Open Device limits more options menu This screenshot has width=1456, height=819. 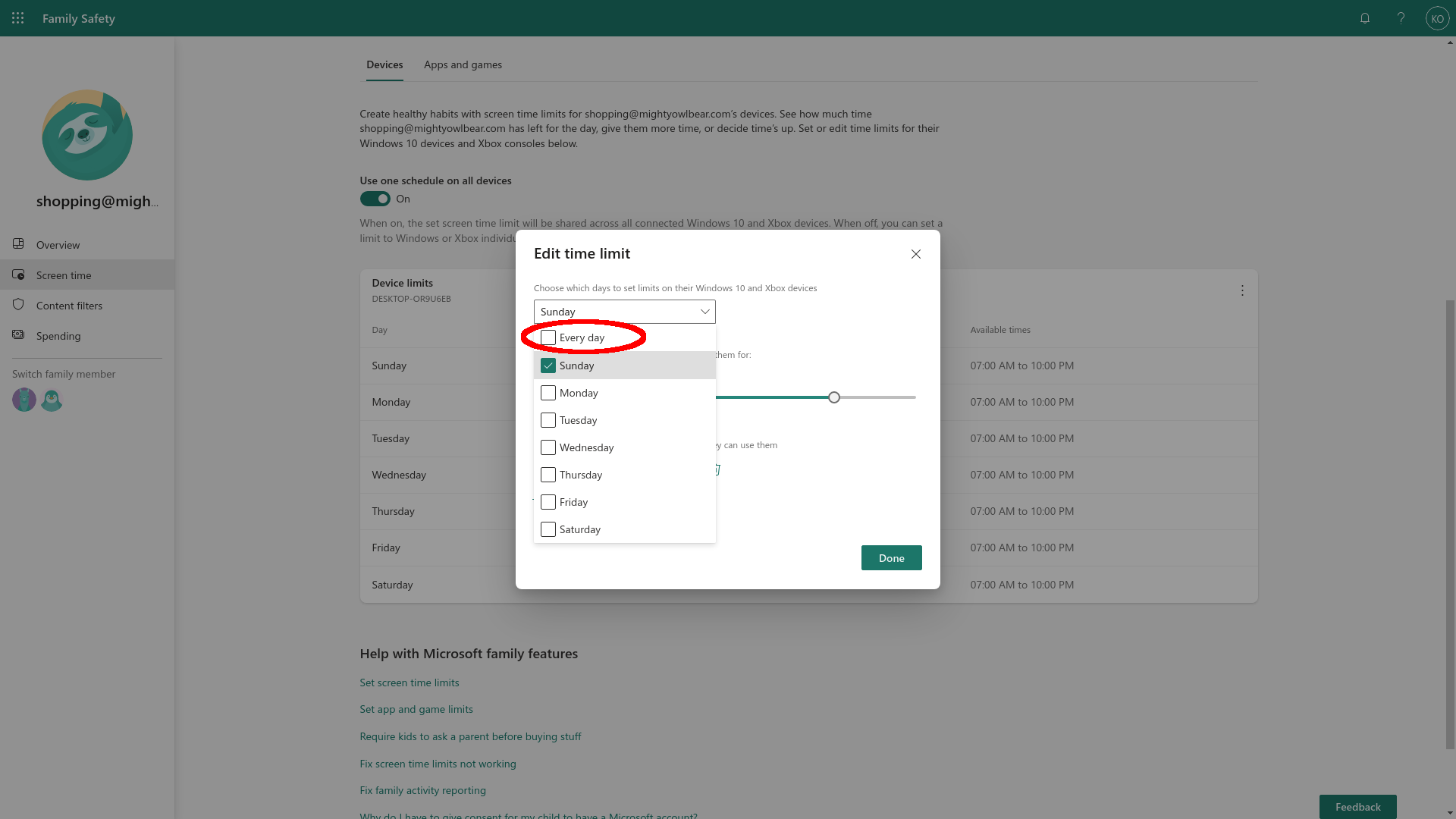tap(1242, 291)
